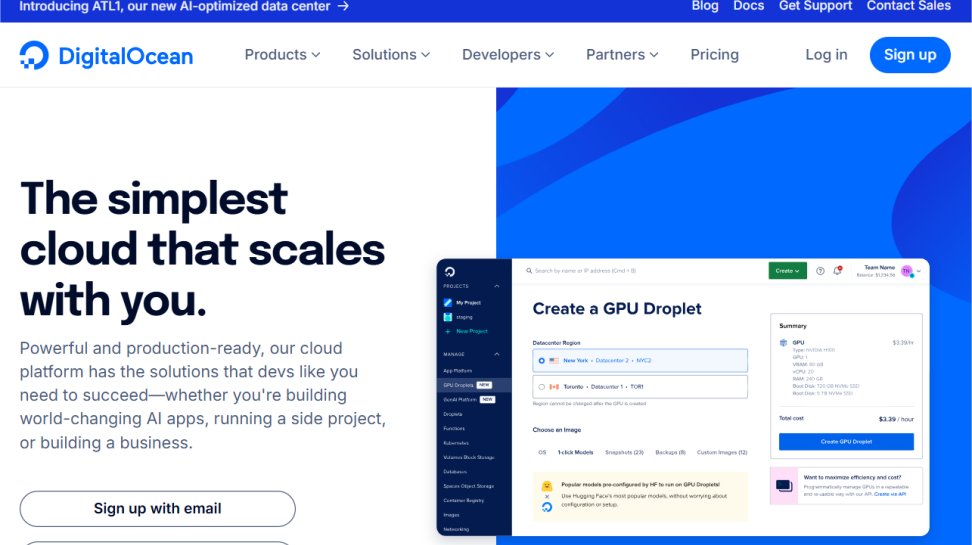Select the New York NYC2 radio button

pyautogui.click(x=542, y=360)
